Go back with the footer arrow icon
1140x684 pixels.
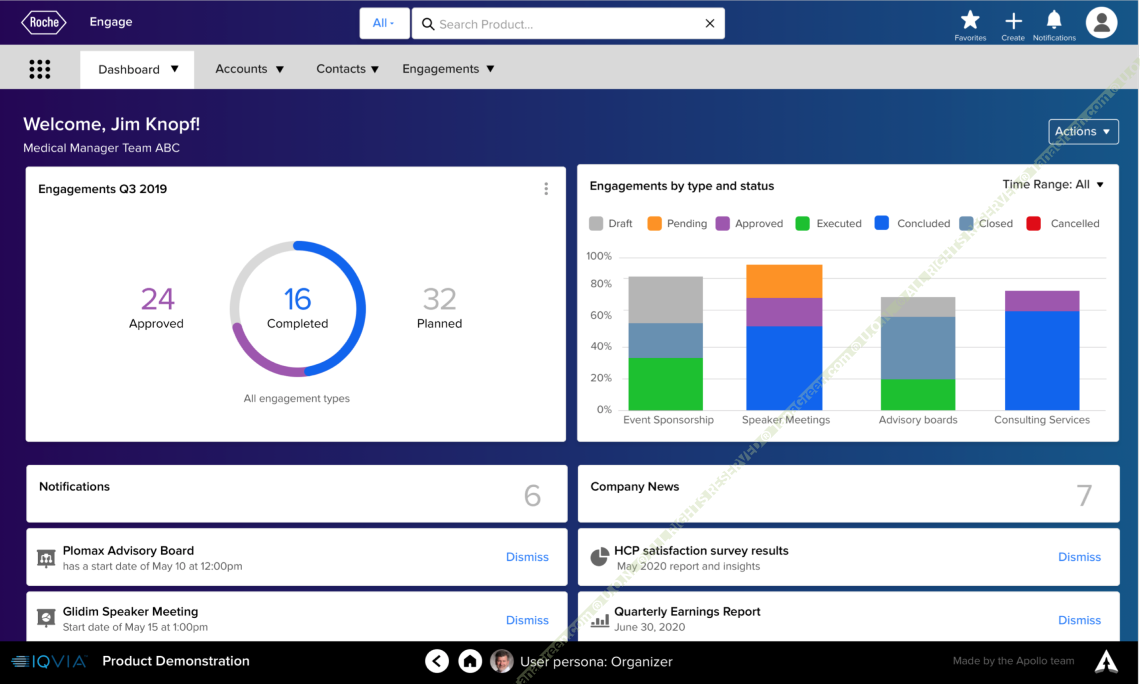pyautogui.click(x=437, y=661)
